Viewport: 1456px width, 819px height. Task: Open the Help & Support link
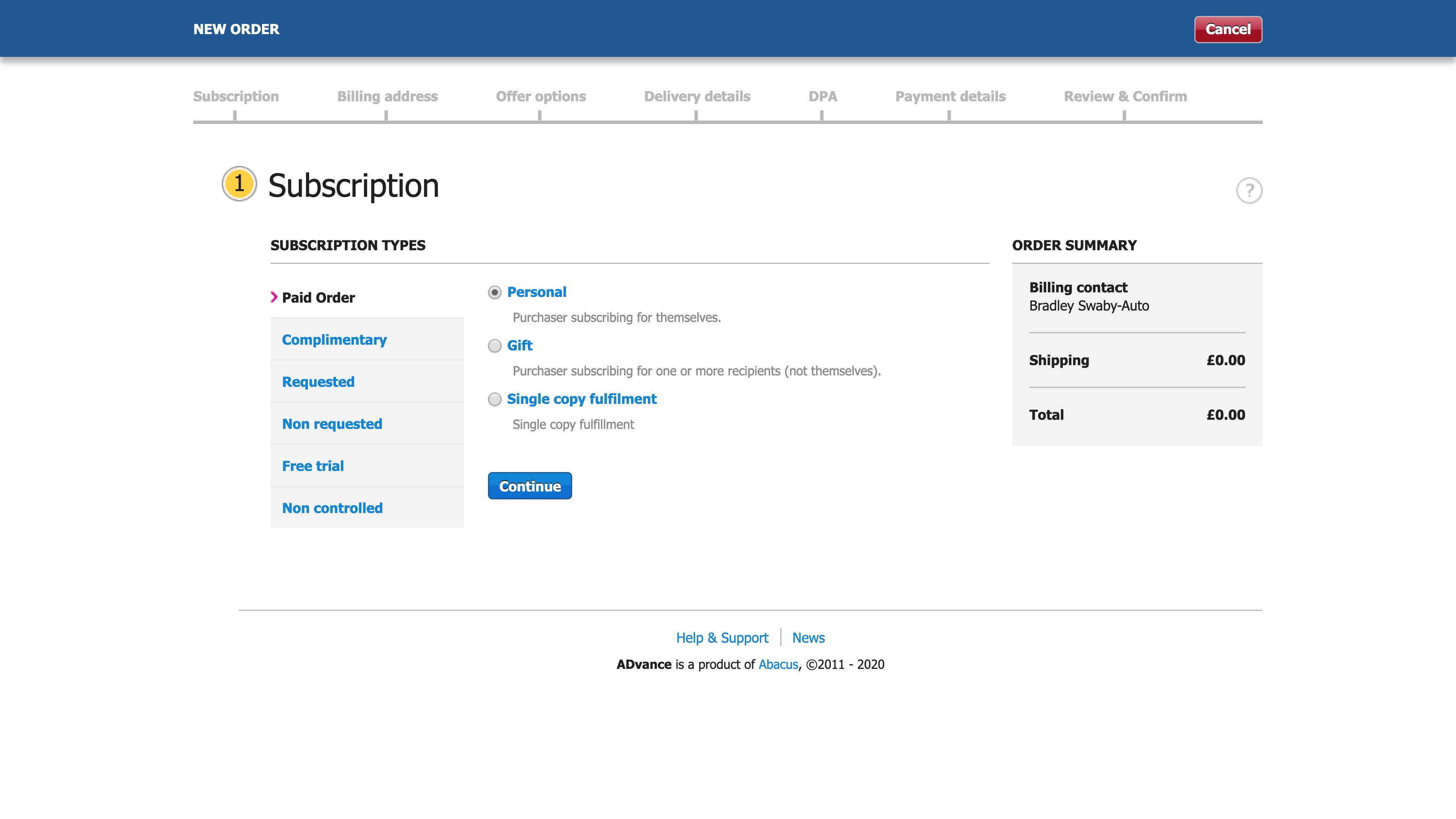click(722, 637)
